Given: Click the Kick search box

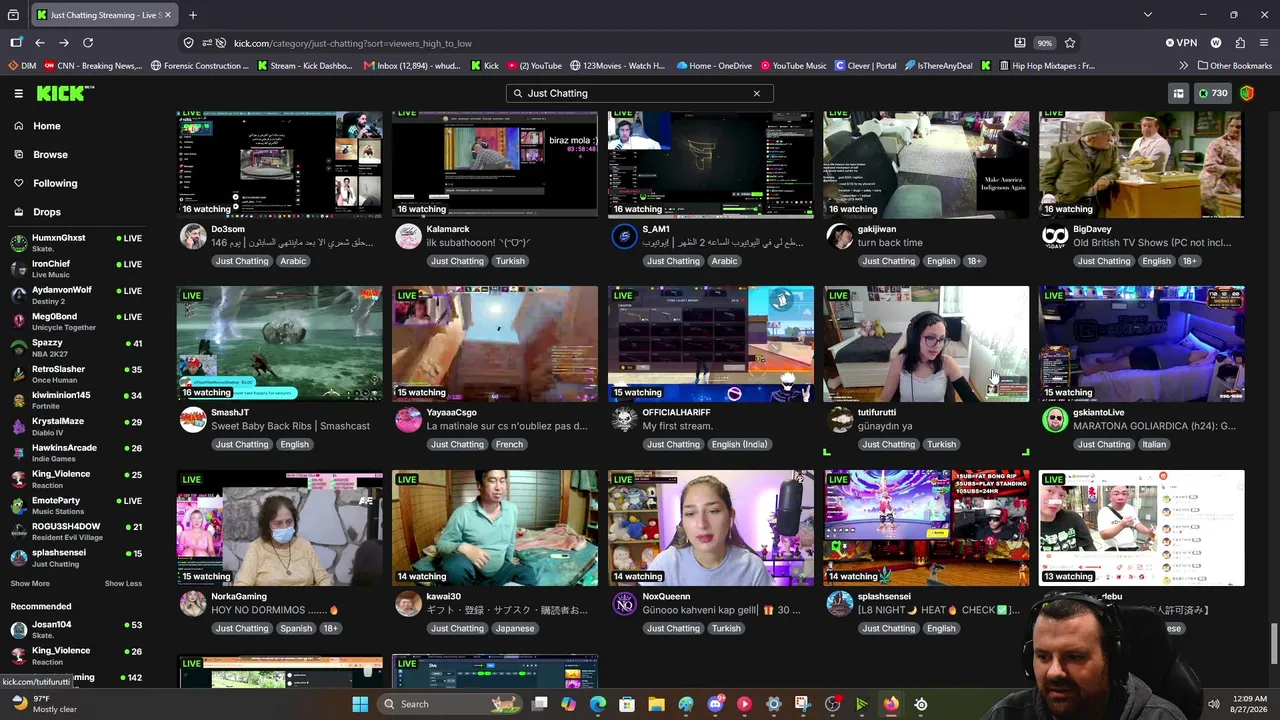Looking at the screenshot, I should pos(639,93).
